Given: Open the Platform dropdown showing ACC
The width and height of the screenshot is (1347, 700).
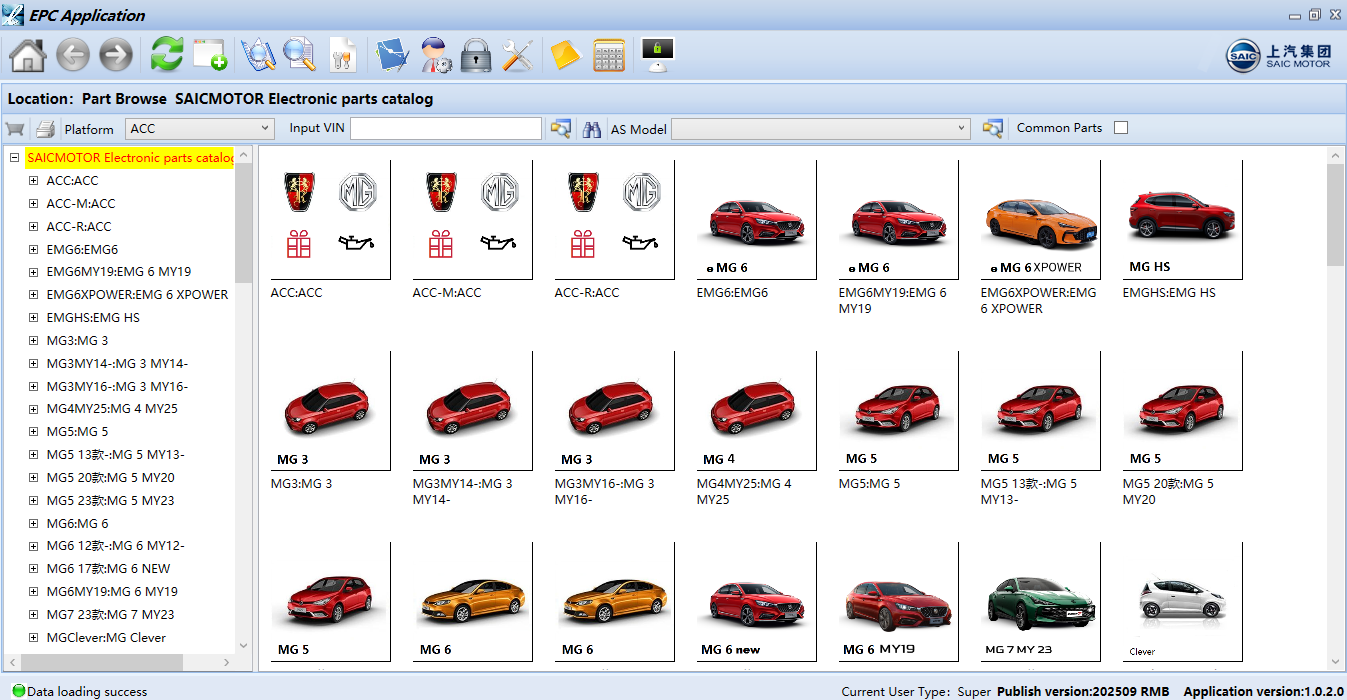Looking at the screenshot, I should [x=200, y=128].
